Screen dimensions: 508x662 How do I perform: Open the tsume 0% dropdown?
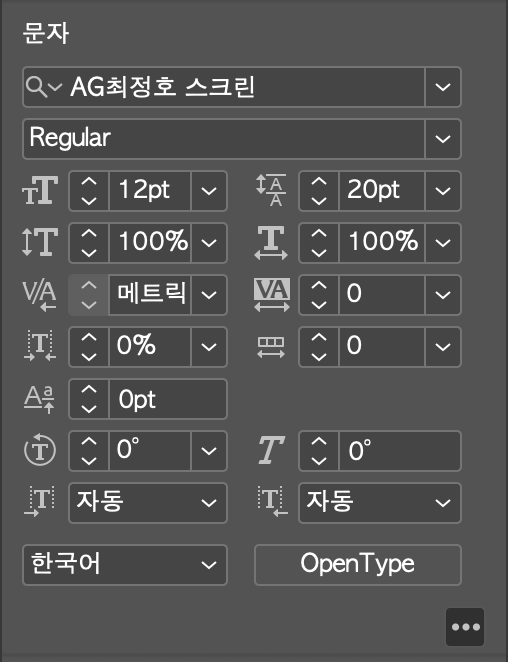point(209,347)
